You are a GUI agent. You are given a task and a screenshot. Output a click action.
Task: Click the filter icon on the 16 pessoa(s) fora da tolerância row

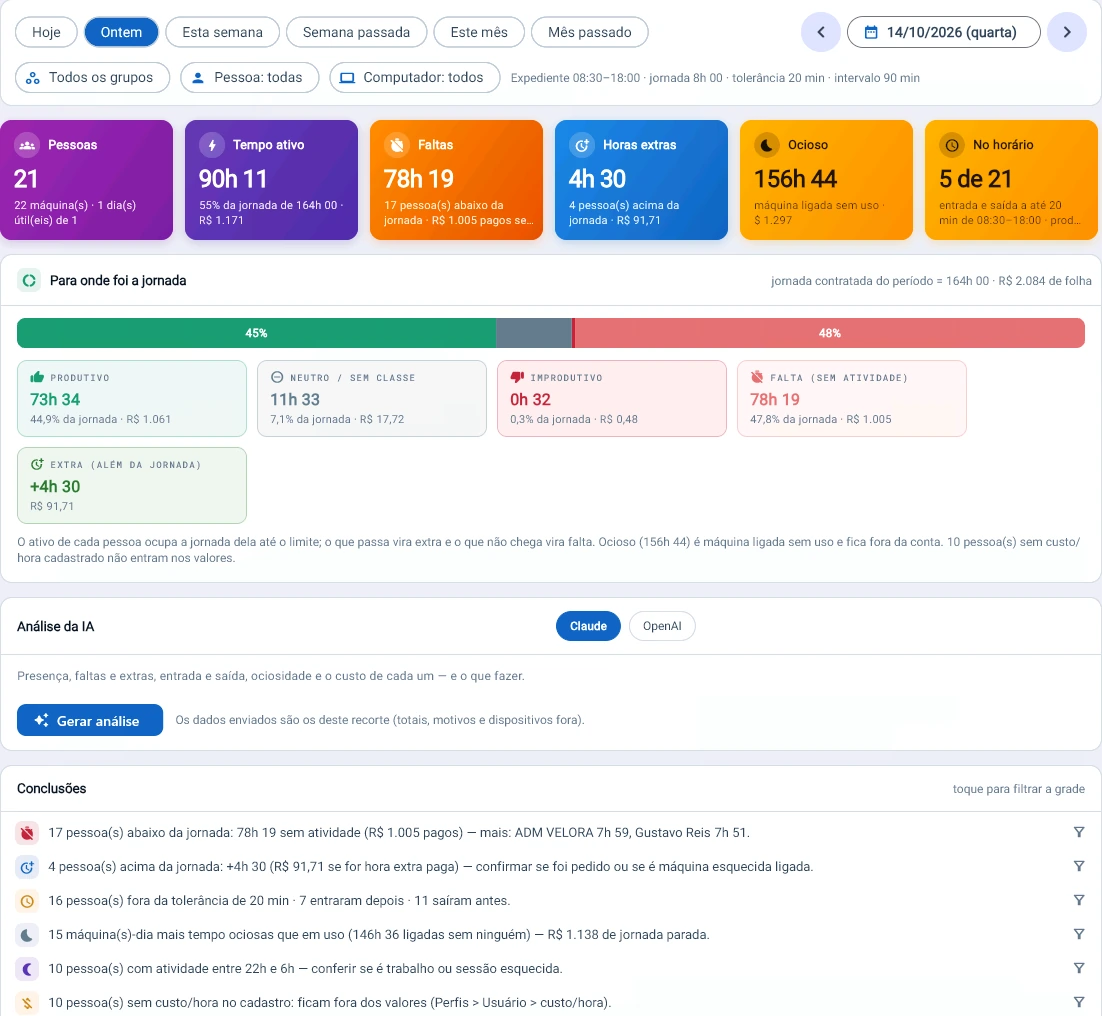[1079, 900]
